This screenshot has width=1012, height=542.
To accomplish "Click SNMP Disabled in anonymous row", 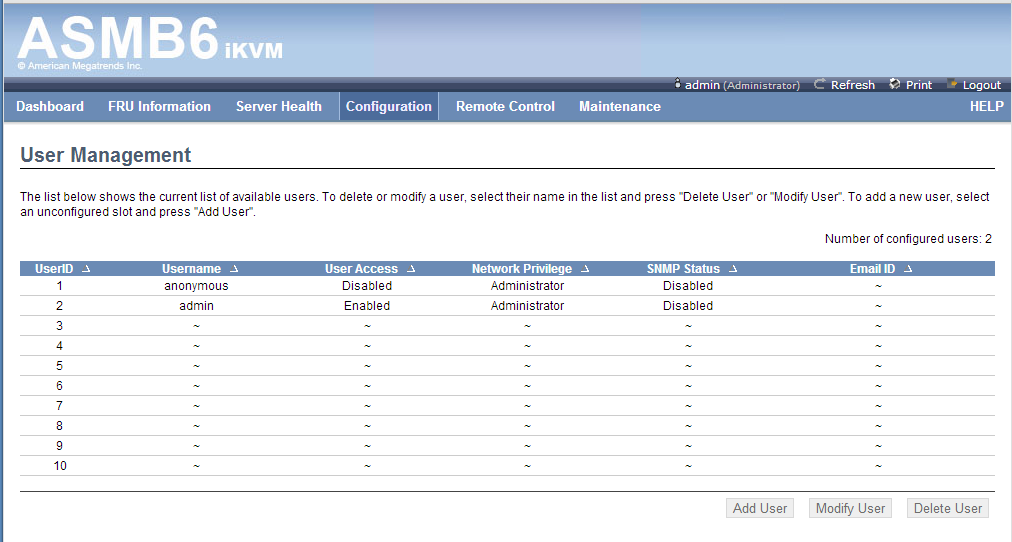I will click(x=688, y=286).
